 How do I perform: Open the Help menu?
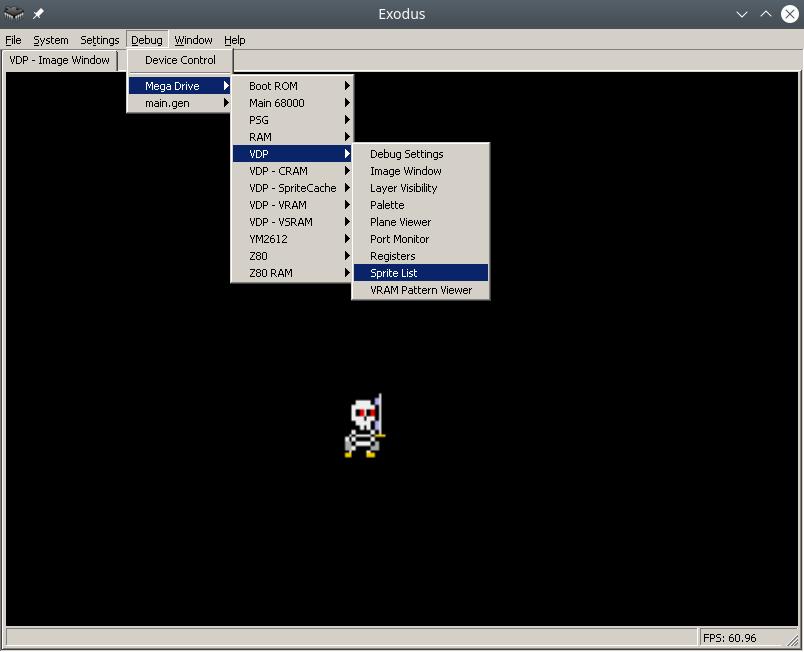point(235,40)
